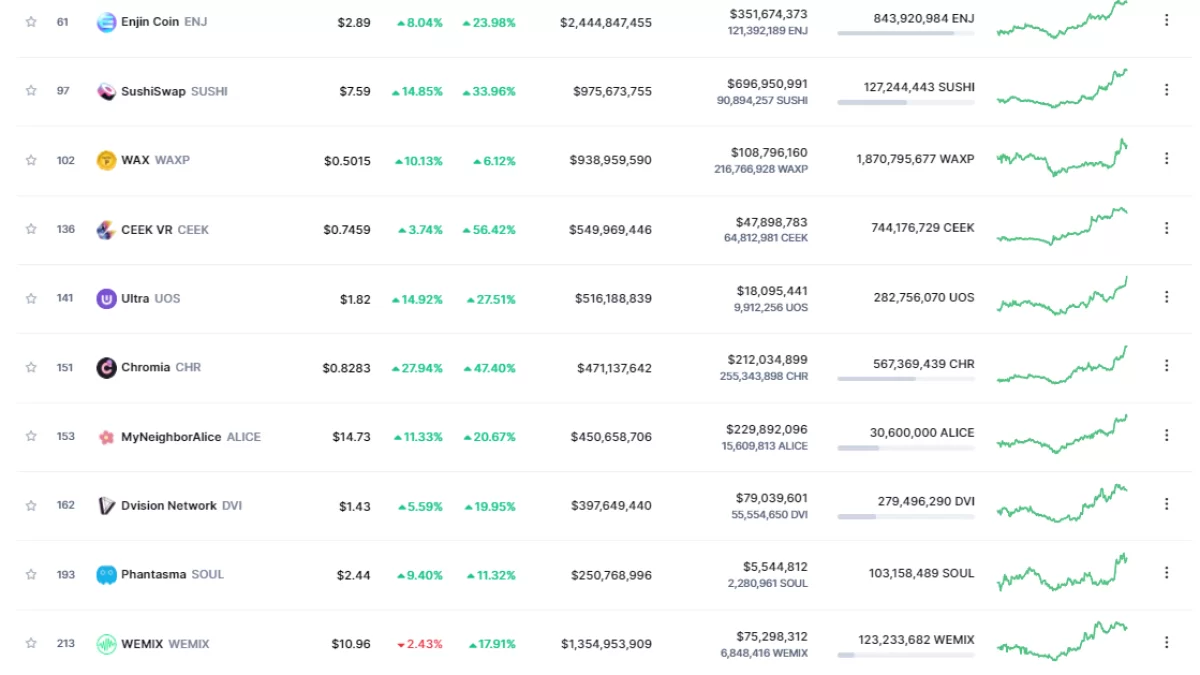
Task: Click the Enjin Coin logo icon
Action: [x=106, y=22]
